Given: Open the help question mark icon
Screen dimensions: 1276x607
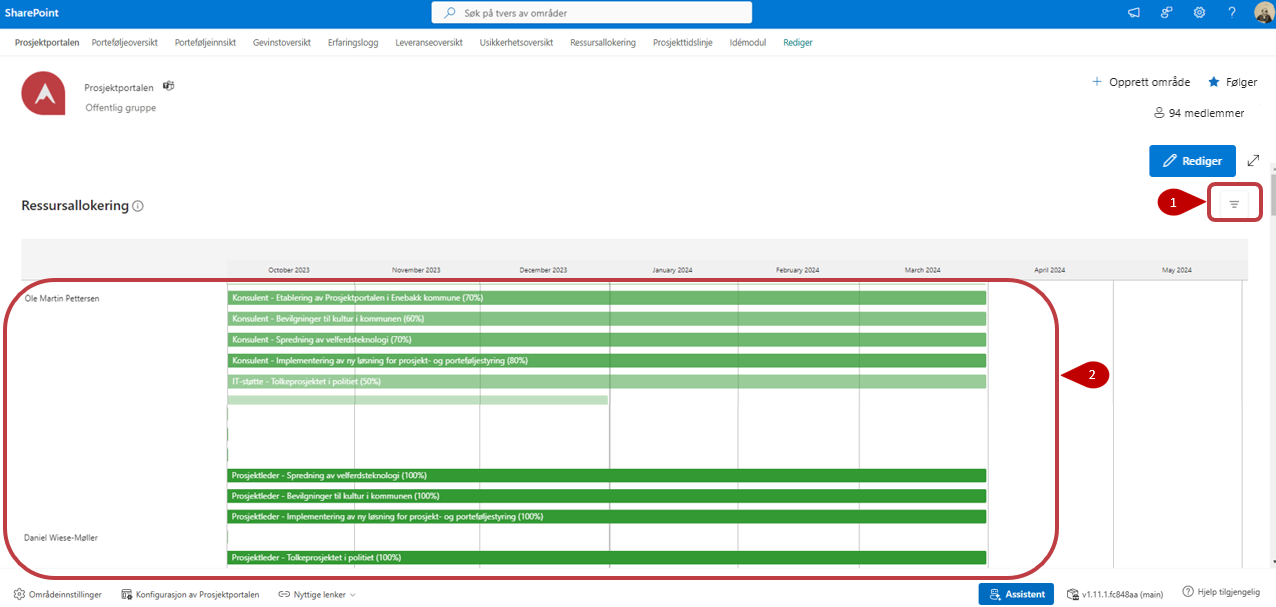Looking at the screenshot, I should point(1232,13).
